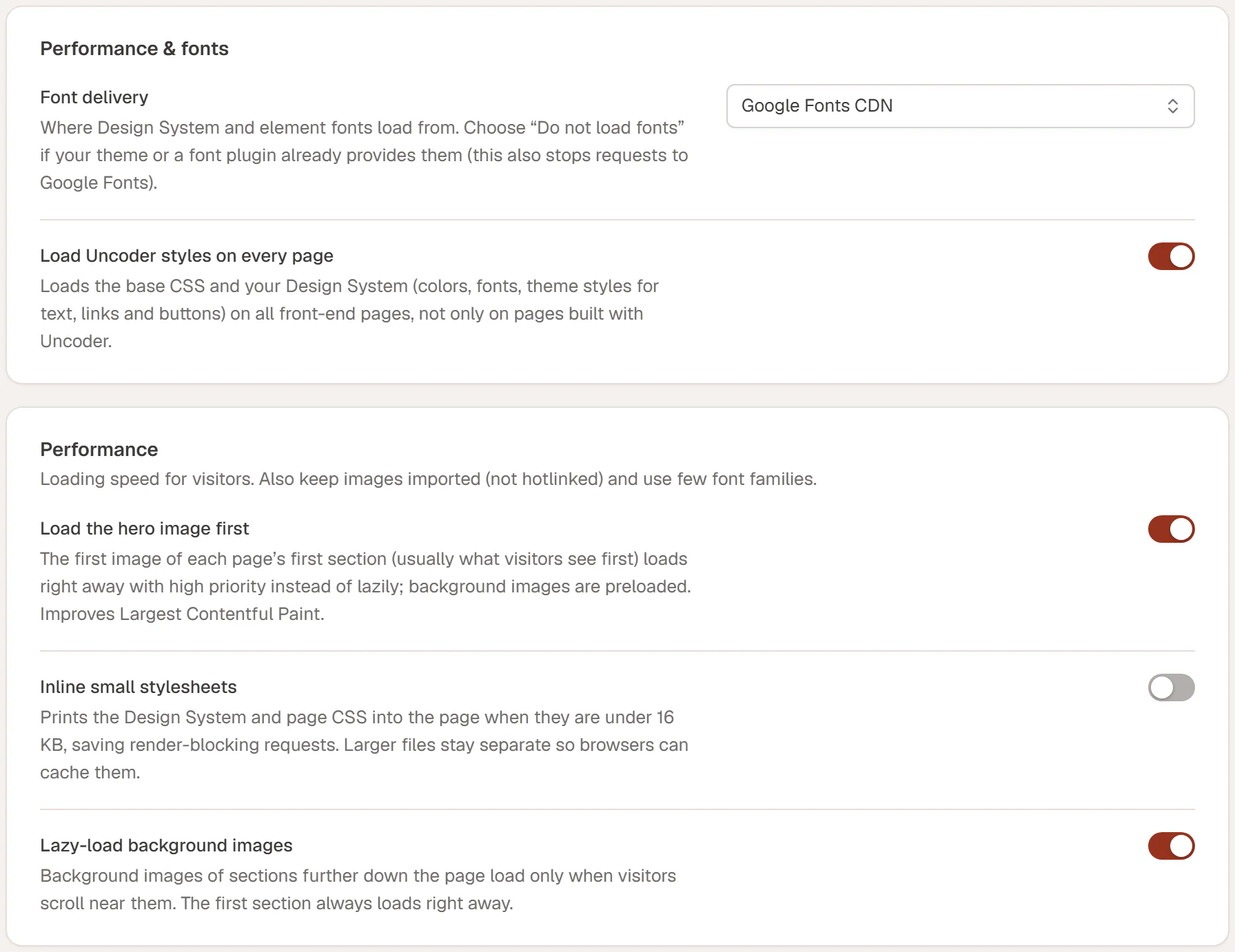Disable Load Uncoder styles on every page

tap(1171, 256)
